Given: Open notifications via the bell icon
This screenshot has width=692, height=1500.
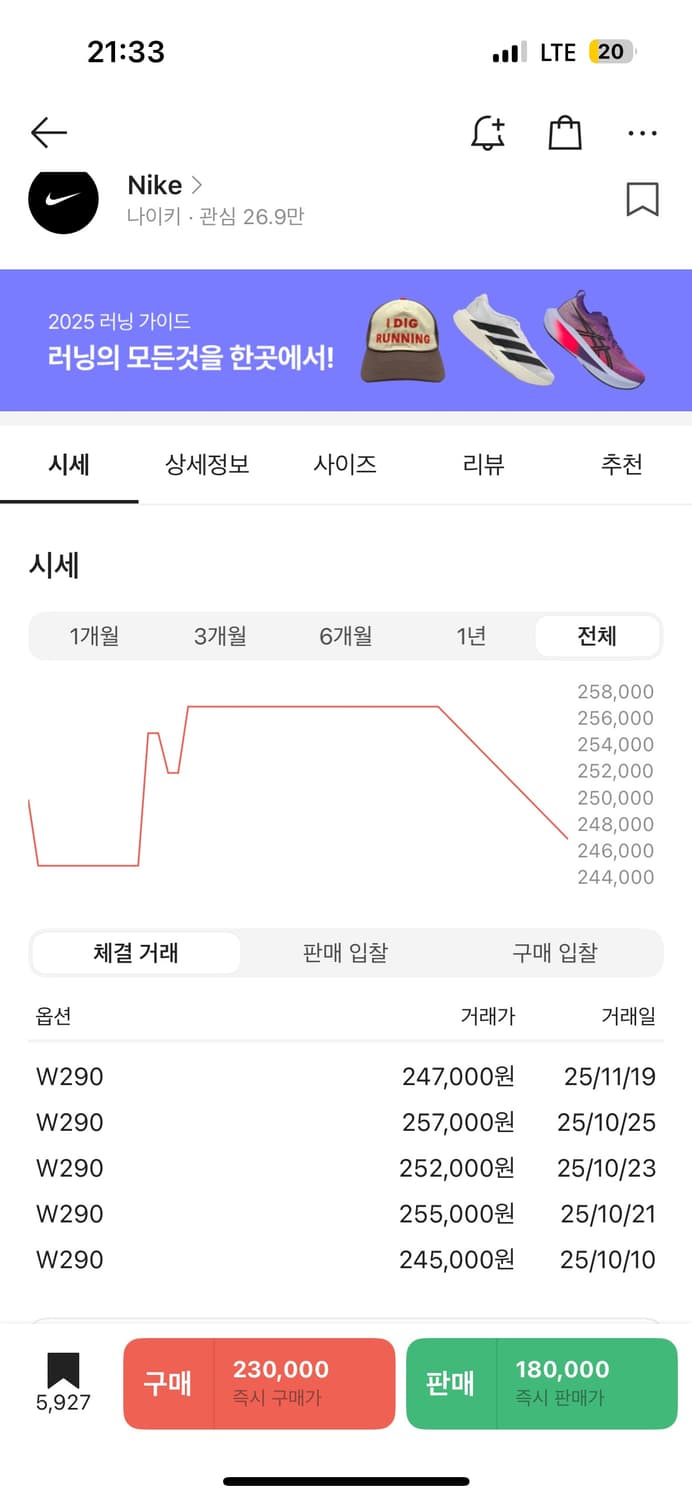Looking at the screenshot, I should coord(488,132).
